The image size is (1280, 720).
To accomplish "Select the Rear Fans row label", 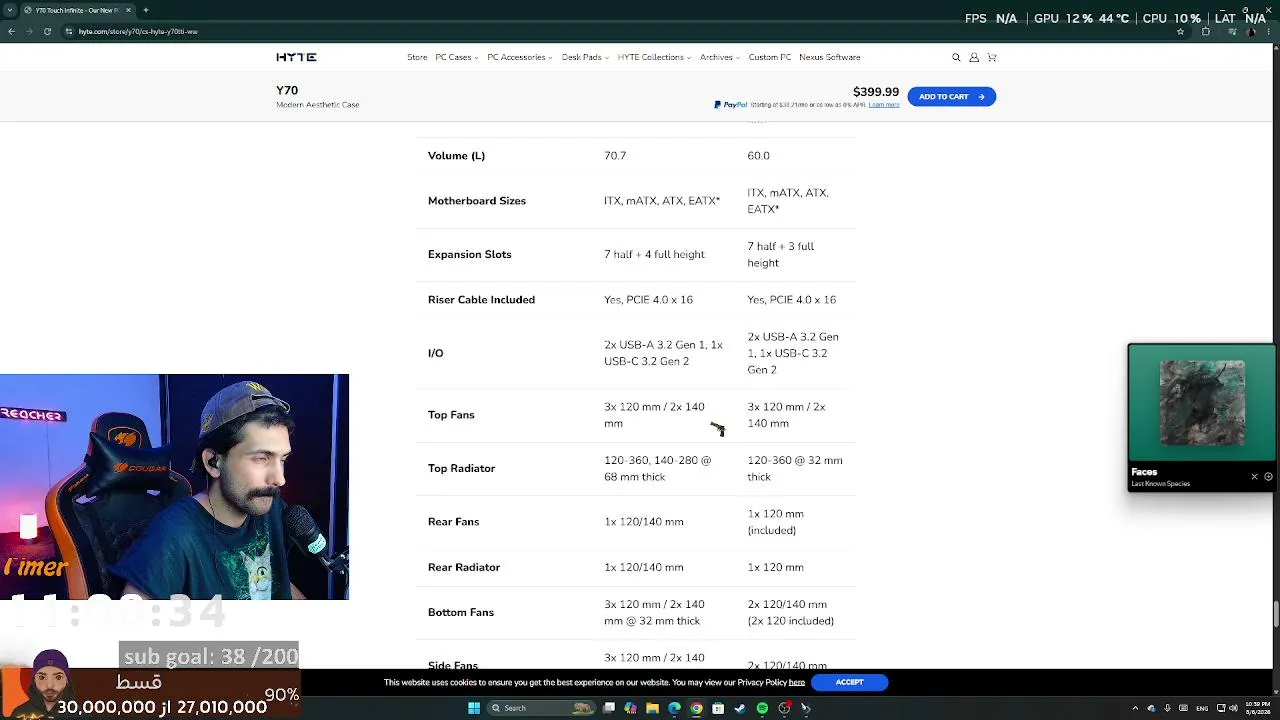I will [x=453, y=522].
